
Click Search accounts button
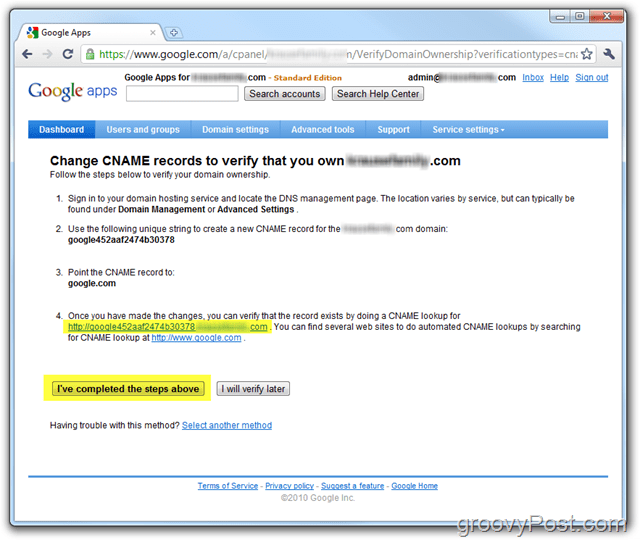[x=284, y=94]
